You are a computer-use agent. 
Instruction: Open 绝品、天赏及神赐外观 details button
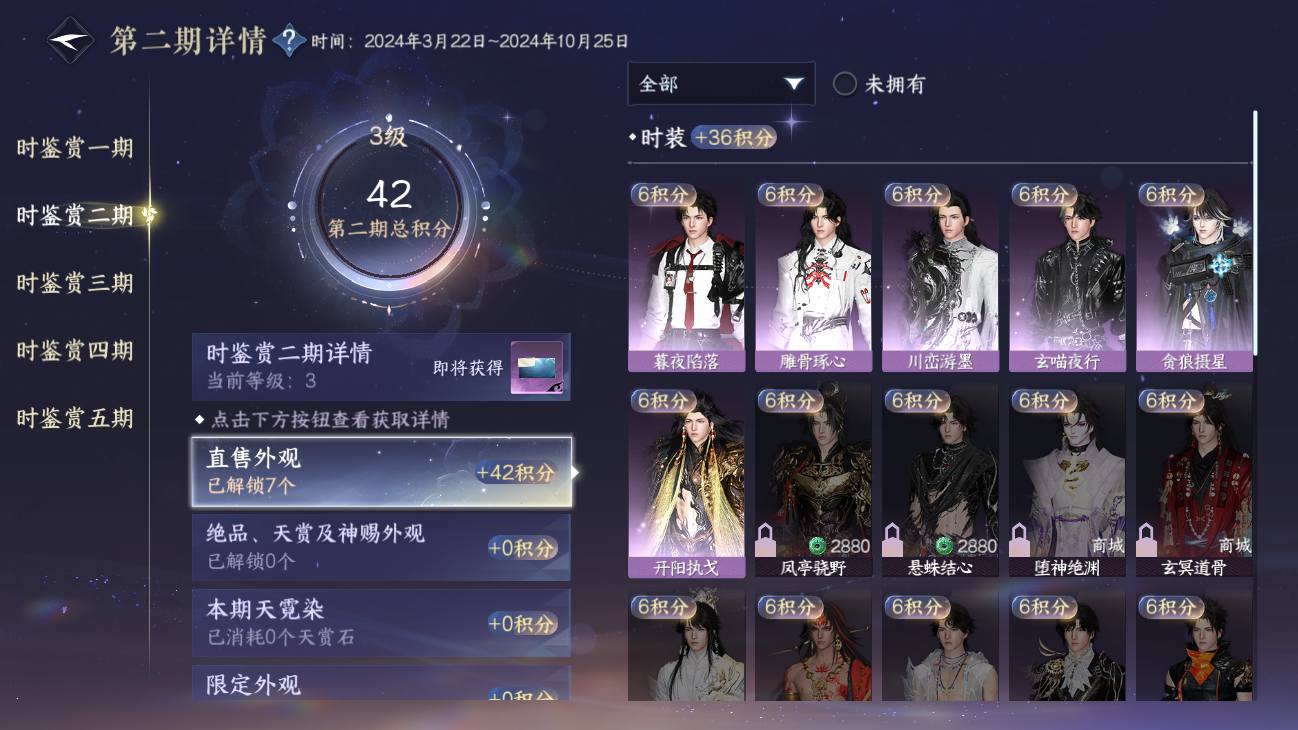(382, 547)
